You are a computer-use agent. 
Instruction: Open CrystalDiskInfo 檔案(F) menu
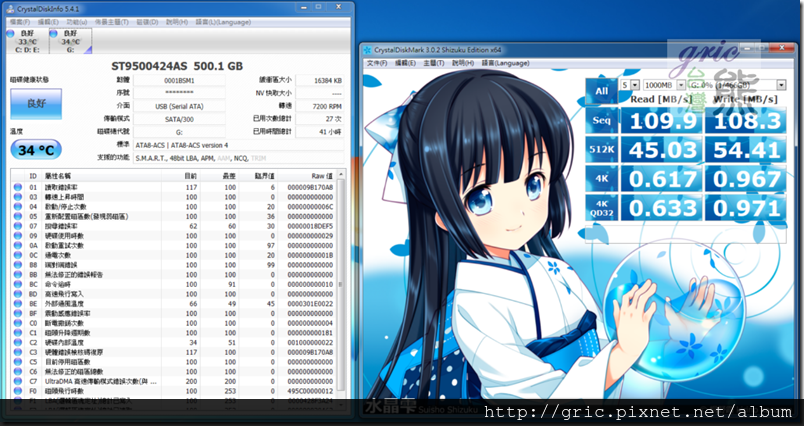click(19, 22)
